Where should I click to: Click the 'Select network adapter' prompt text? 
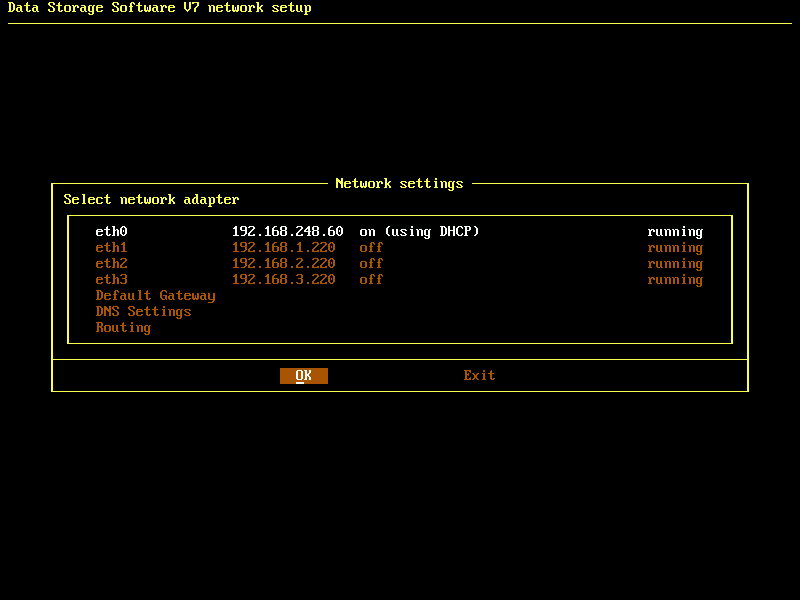point(151,199)
